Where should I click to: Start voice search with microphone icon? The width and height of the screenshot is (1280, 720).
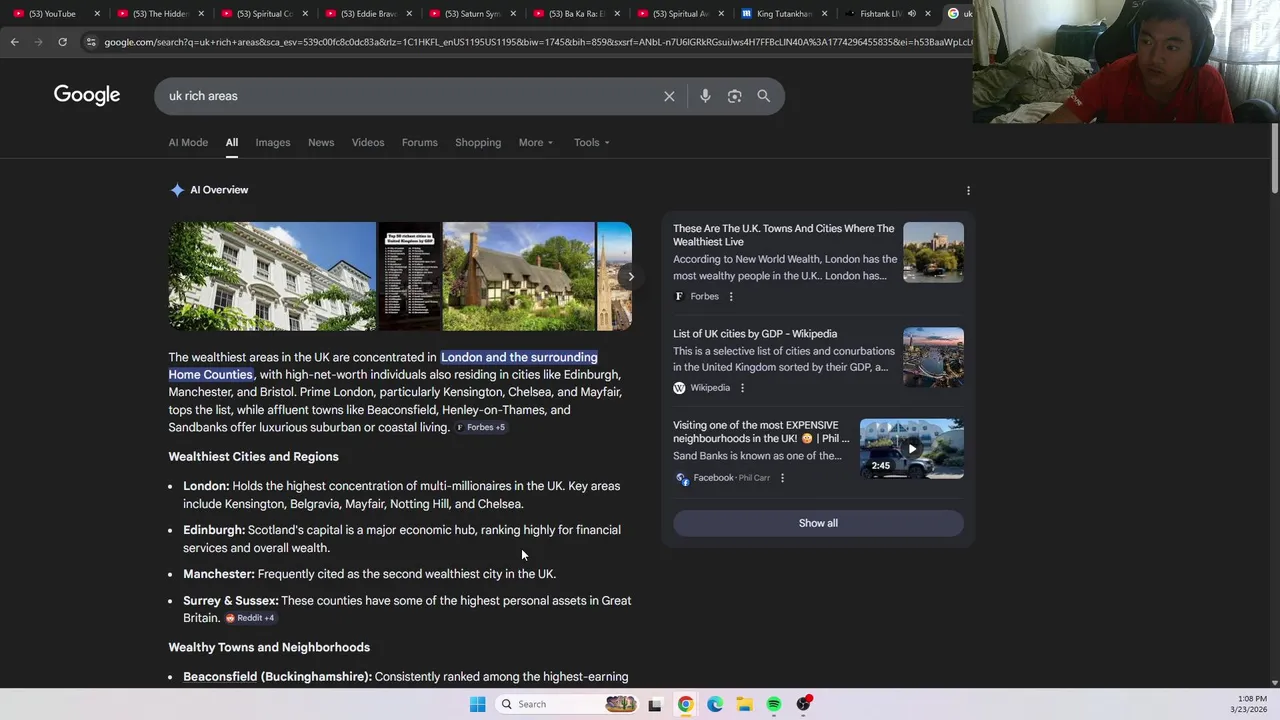click(705, 96)
